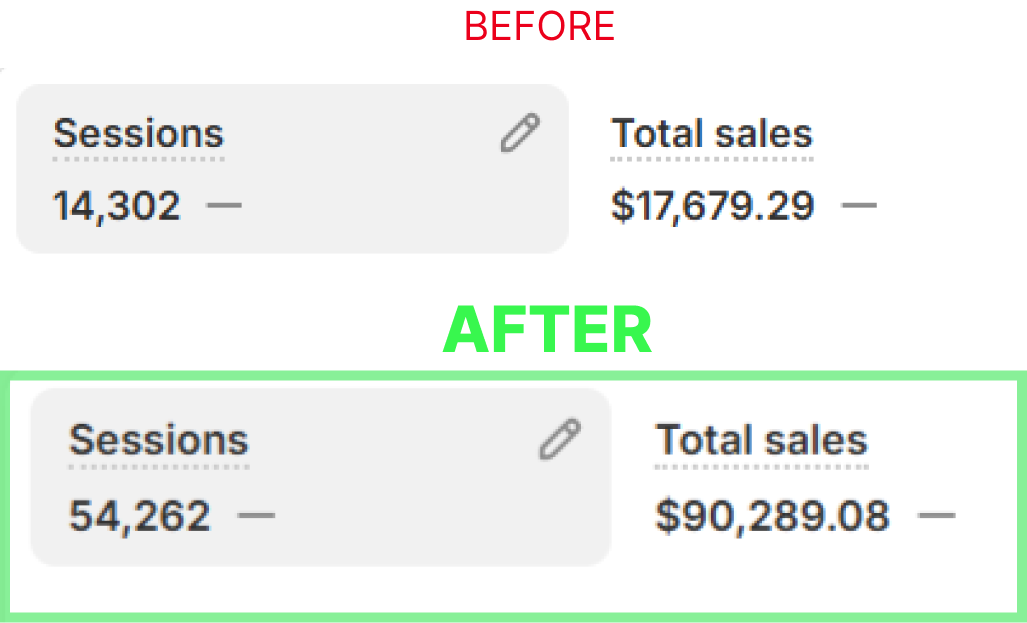Click the dash indicator beside $17,679.29
The width and height of the screenshot is (1027, 623).
pyautogui.click(x=859, y=206)
